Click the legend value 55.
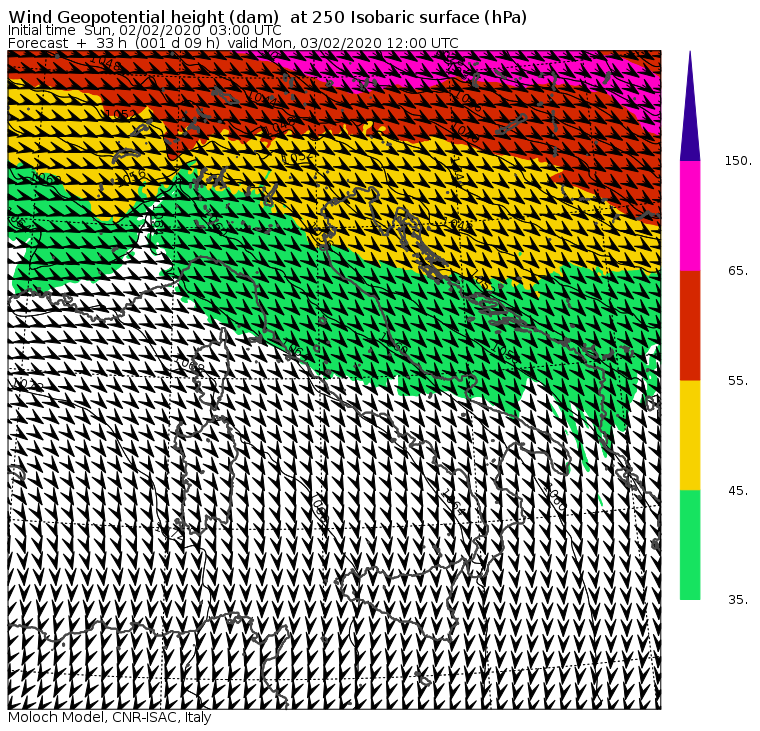Image resolution: width=760 pixels, height=731 pixels. click(738, 381)
